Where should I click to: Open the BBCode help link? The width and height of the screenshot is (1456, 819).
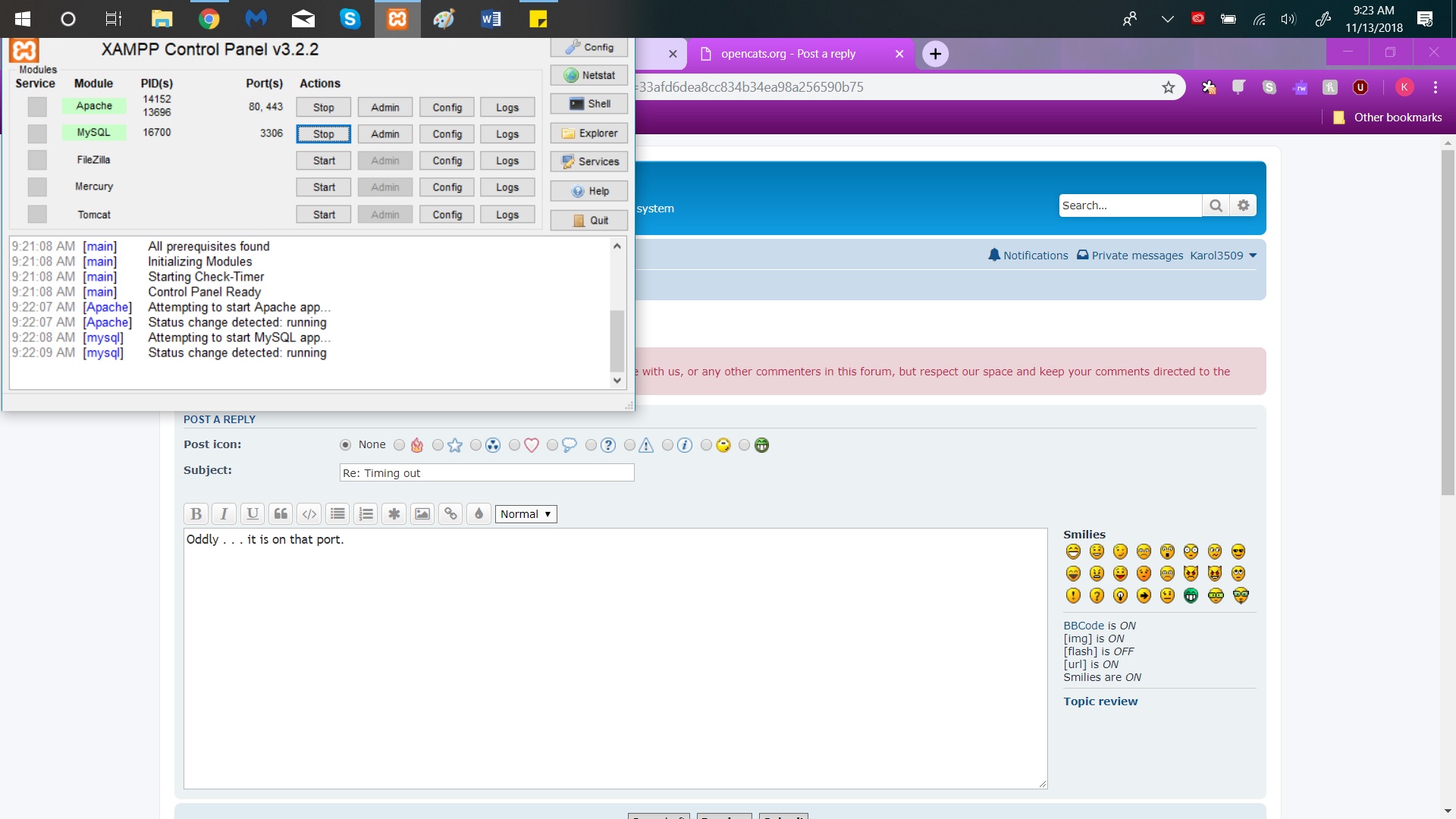click(x=1084, y=626)
